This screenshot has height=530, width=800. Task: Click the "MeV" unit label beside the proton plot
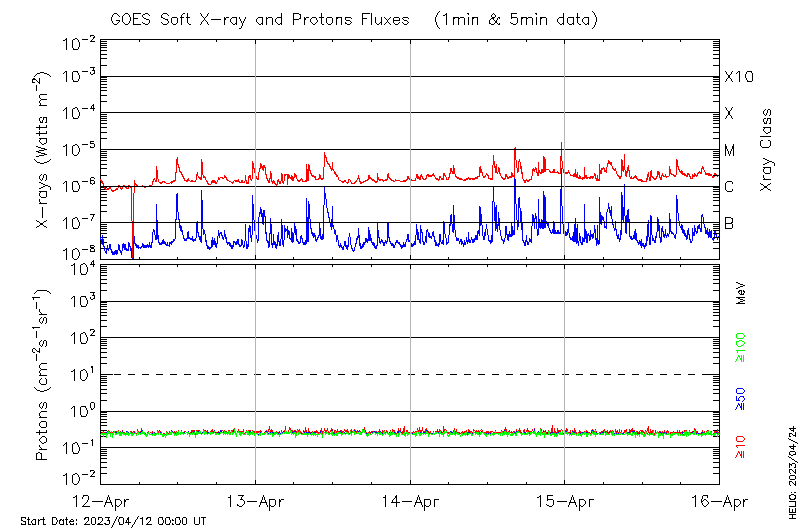741,292
